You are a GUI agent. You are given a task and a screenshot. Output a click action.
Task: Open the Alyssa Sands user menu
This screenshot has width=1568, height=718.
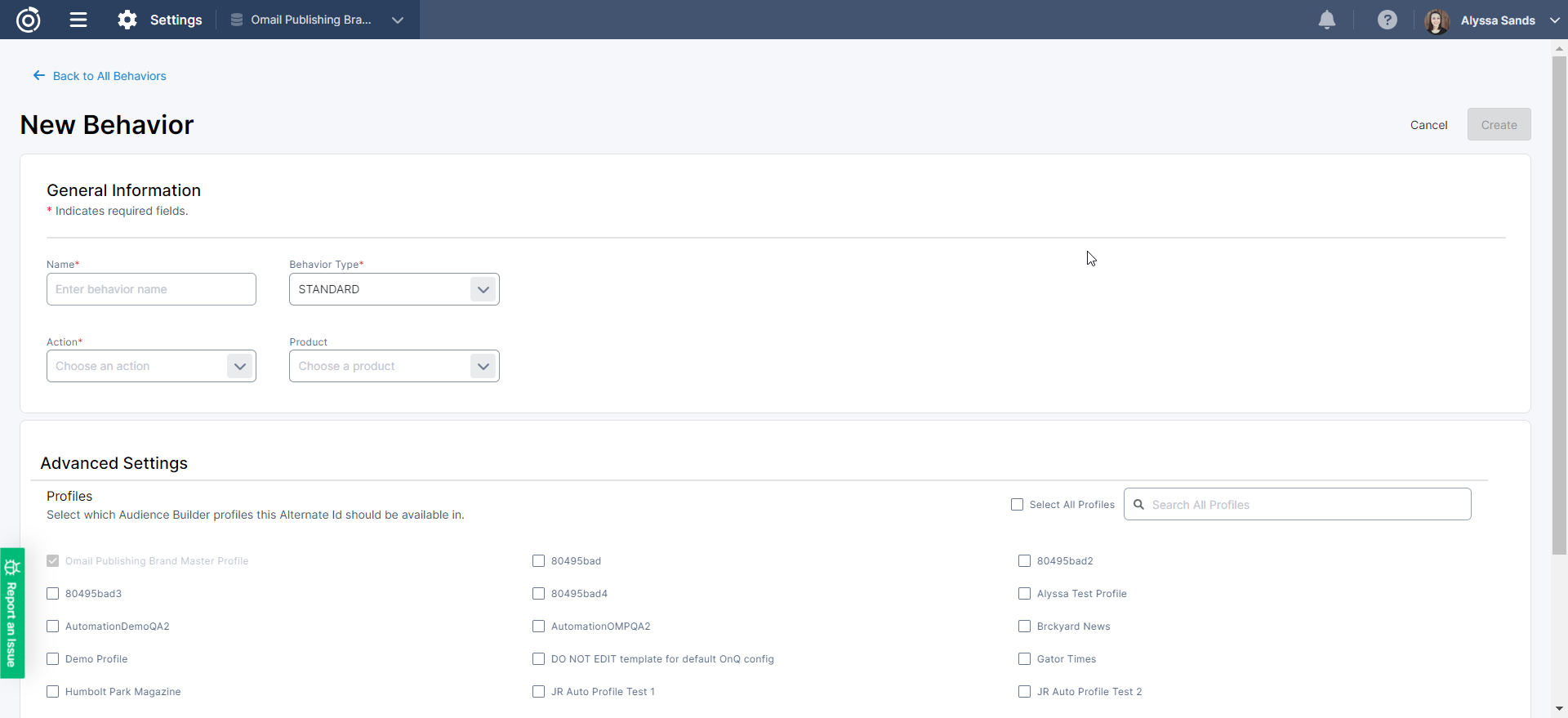1554,20
